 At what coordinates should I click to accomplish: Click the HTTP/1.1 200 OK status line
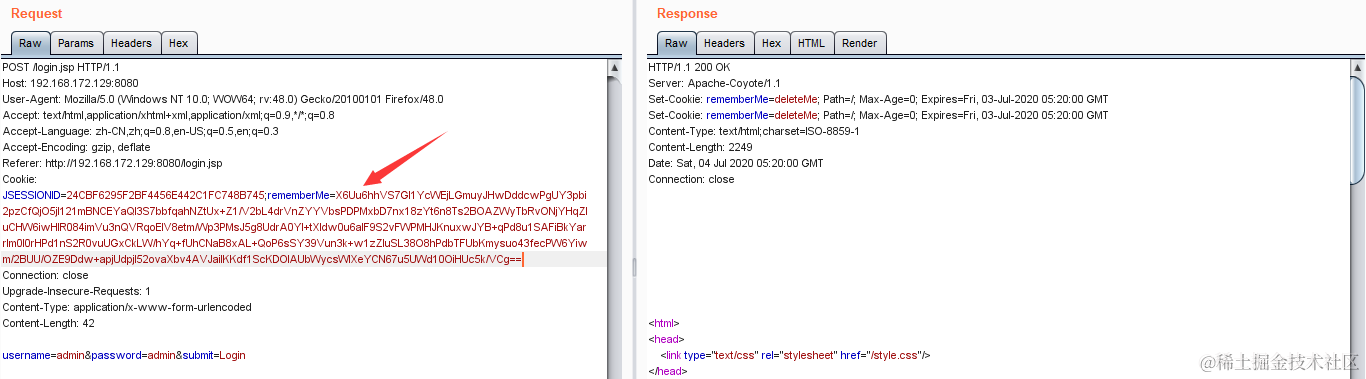tap(689, 67)
